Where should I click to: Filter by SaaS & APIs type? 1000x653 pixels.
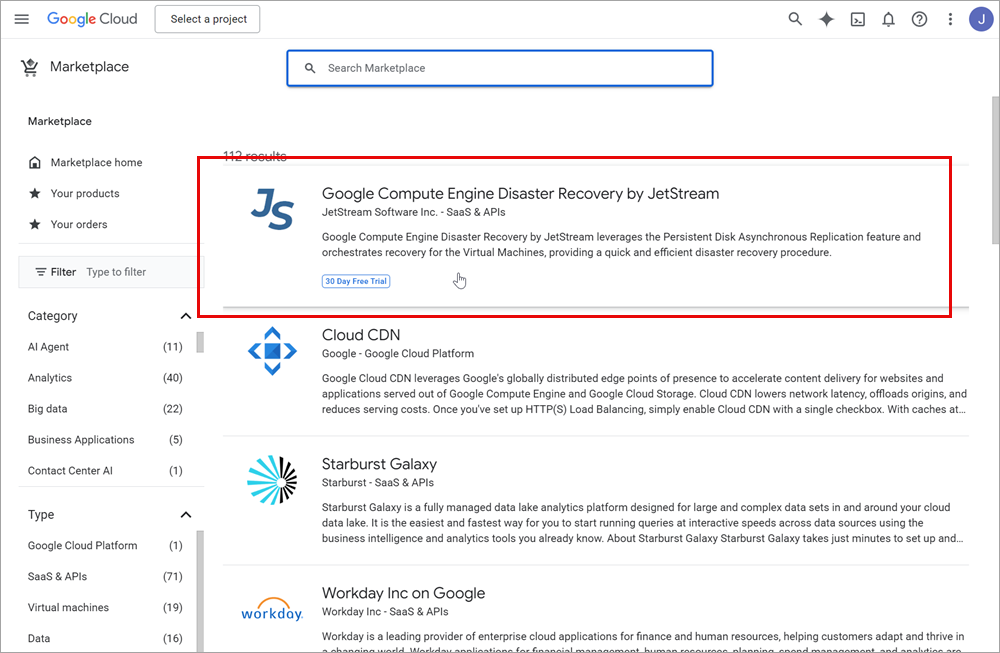point(58,577)
